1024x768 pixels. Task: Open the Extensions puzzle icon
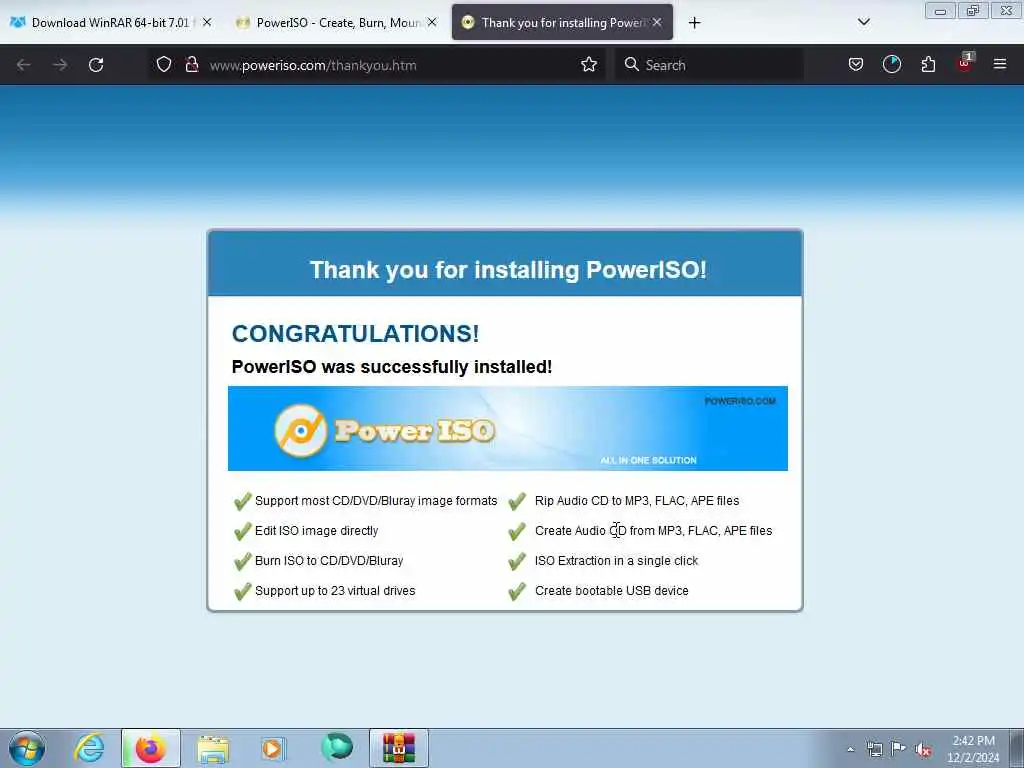(928, 65)
